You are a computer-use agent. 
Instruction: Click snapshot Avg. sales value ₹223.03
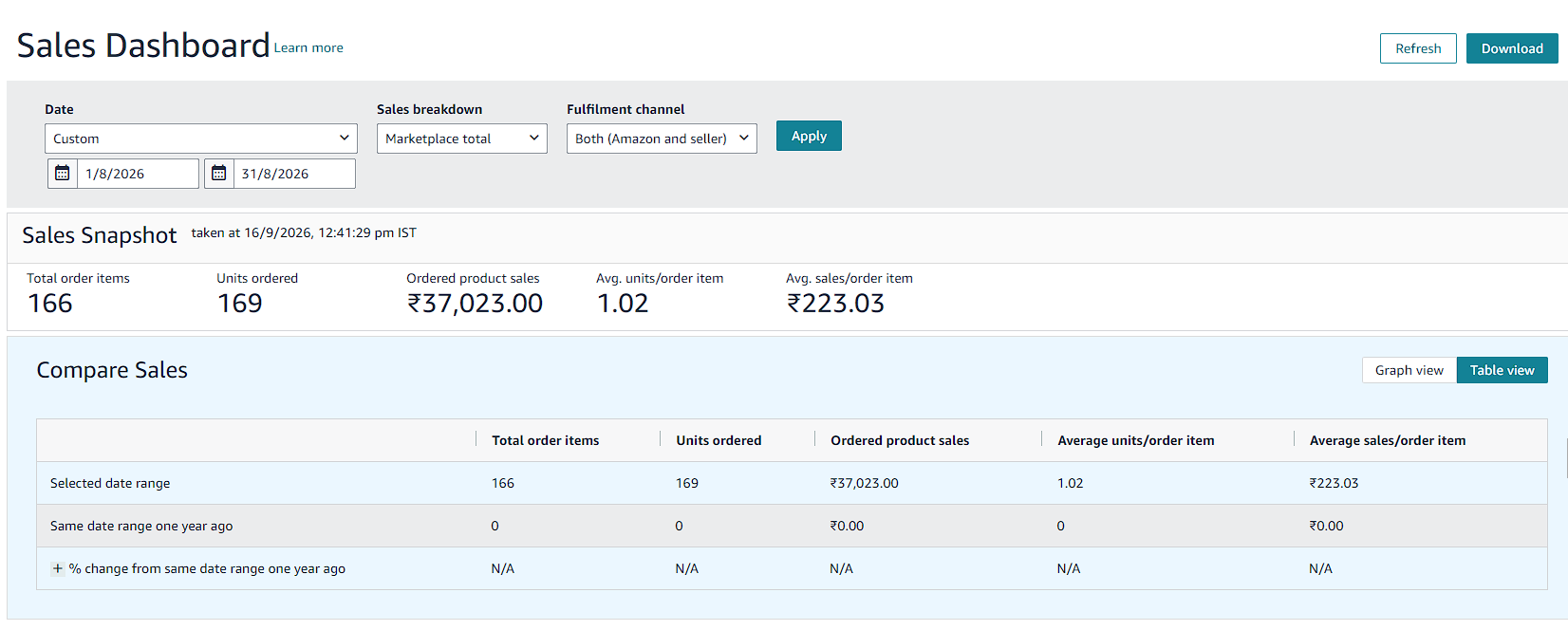(835, 304)
